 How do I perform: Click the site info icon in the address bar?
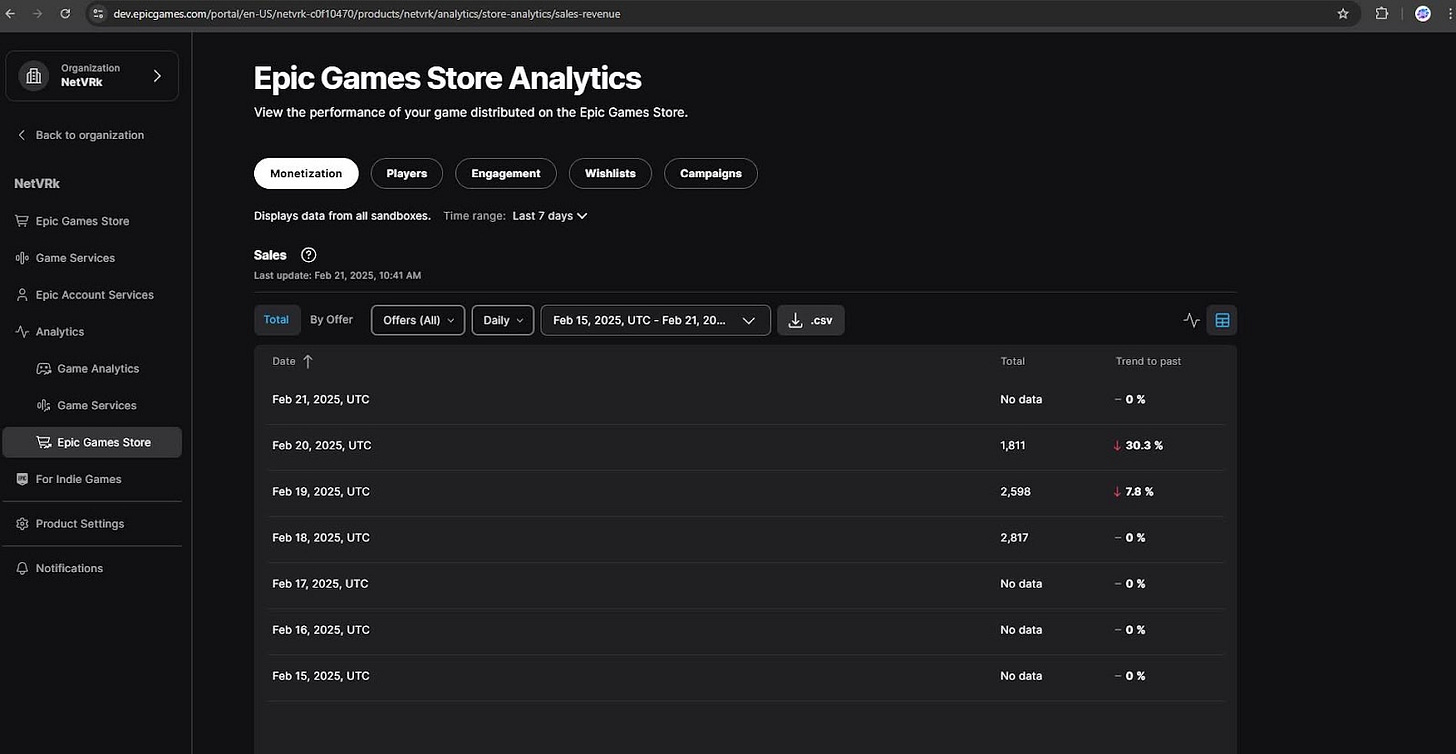(98, 14)
